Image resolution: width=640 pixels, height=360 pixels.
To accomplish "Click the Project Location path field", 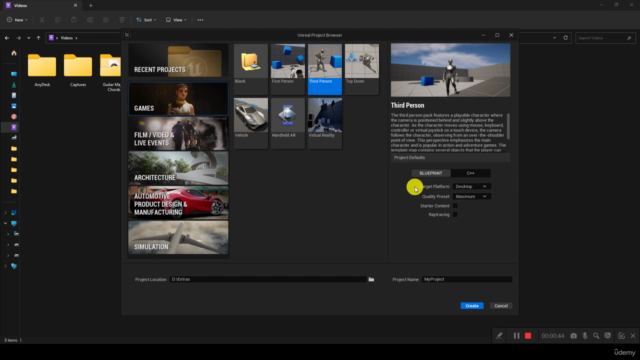I will pyautogui.click(x=268, y=279).
